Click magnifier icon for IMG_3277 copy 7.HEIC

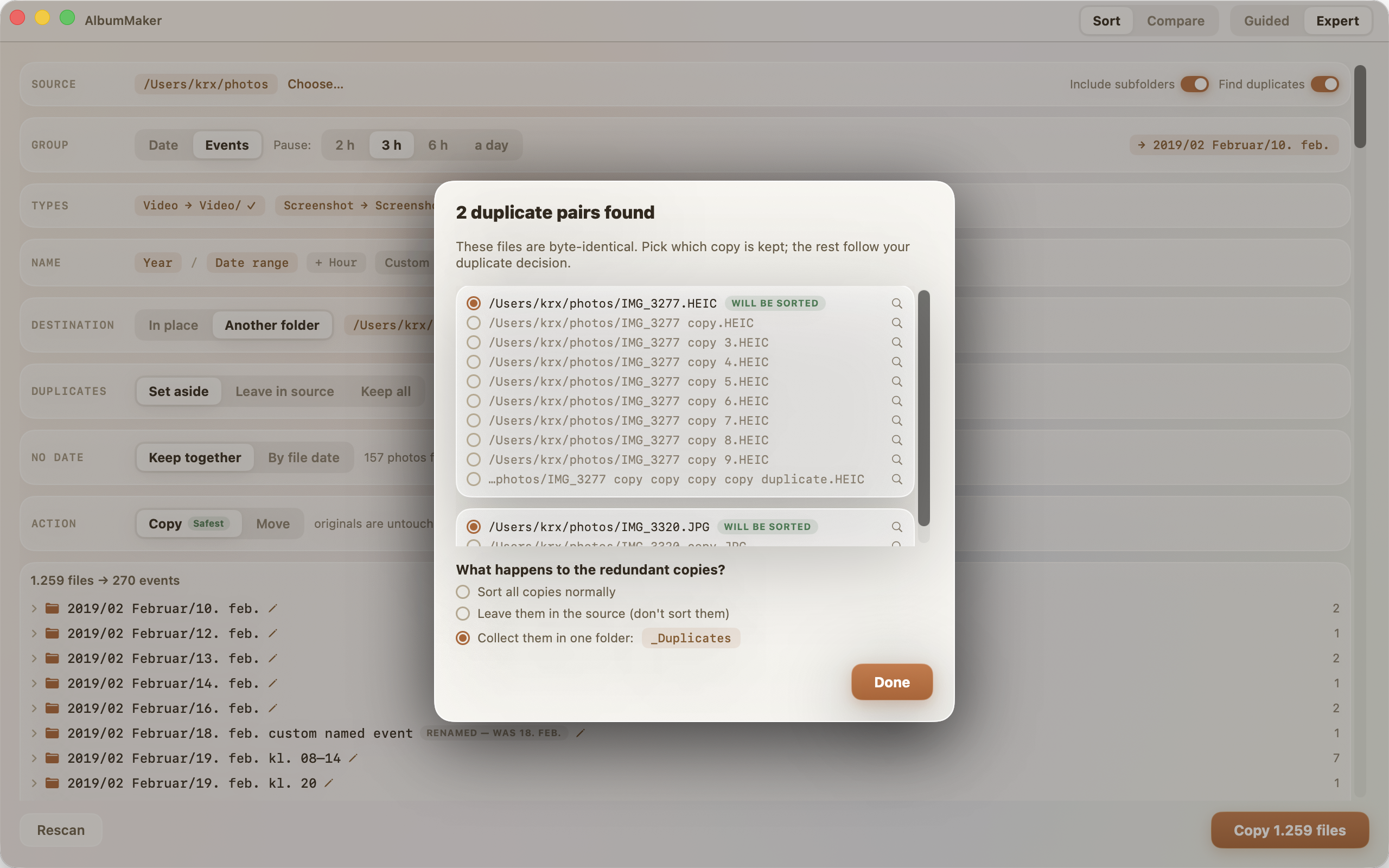[x=896, y=420]
